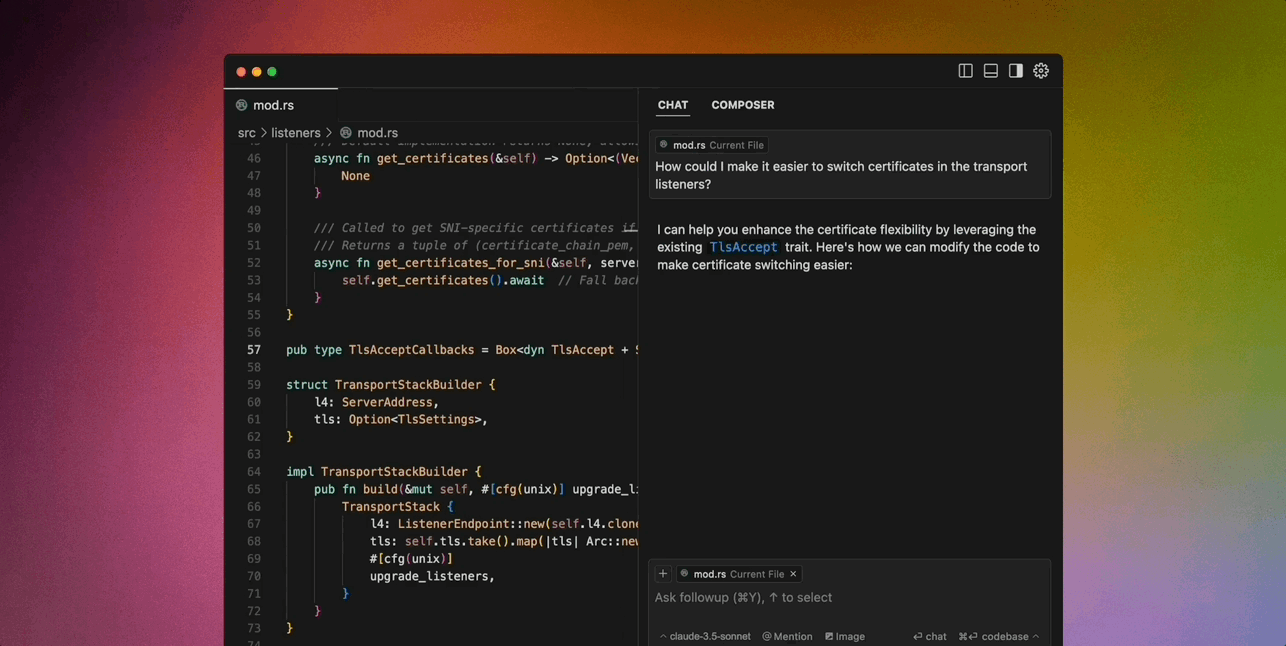1286x646 pixels.
Task: Open the claude-3.5-sonnet model selector
Action: tap(705, 636)
